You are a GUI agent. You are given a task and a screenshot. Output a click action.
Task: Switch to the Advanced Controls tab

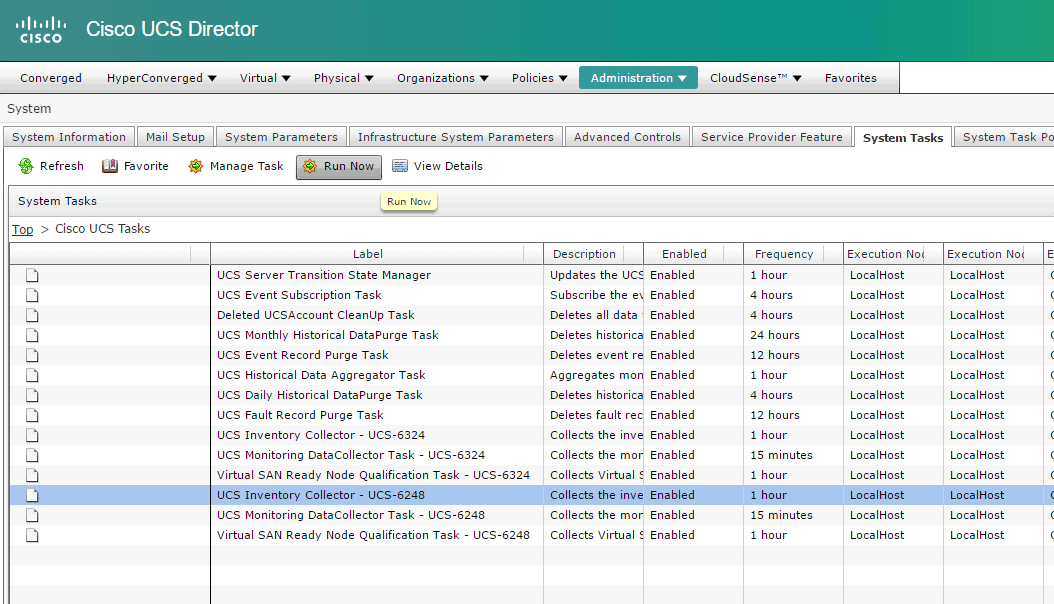627,137
